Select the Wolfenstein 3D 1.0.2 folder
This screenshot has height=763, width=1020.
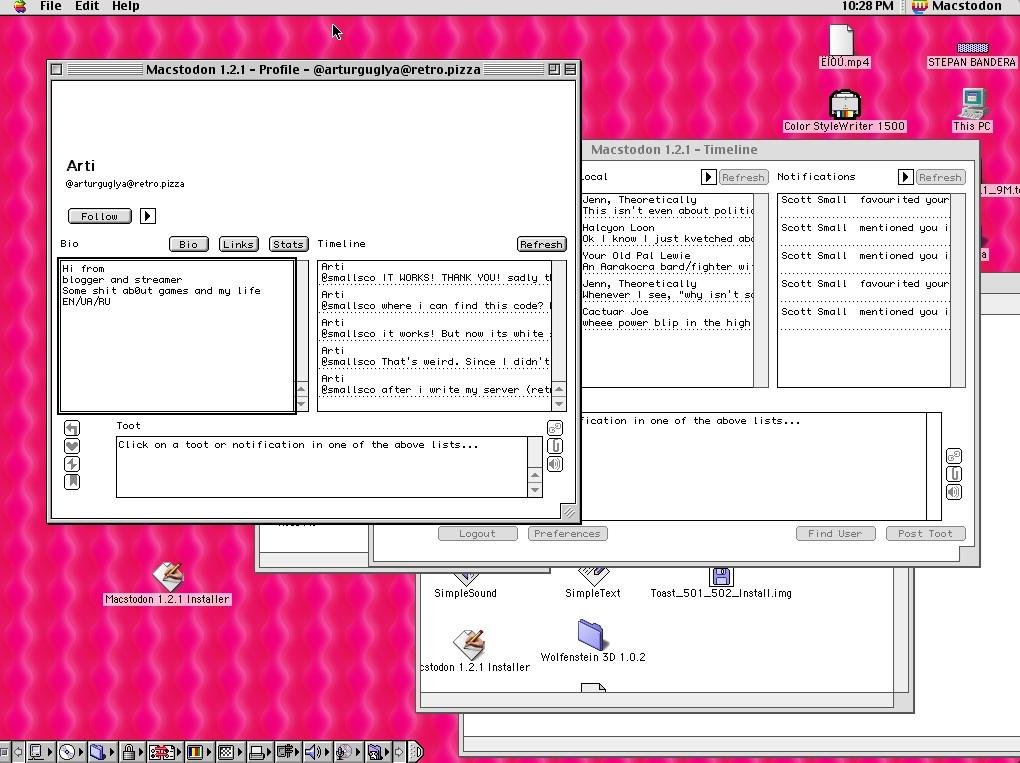coord(592,641)
